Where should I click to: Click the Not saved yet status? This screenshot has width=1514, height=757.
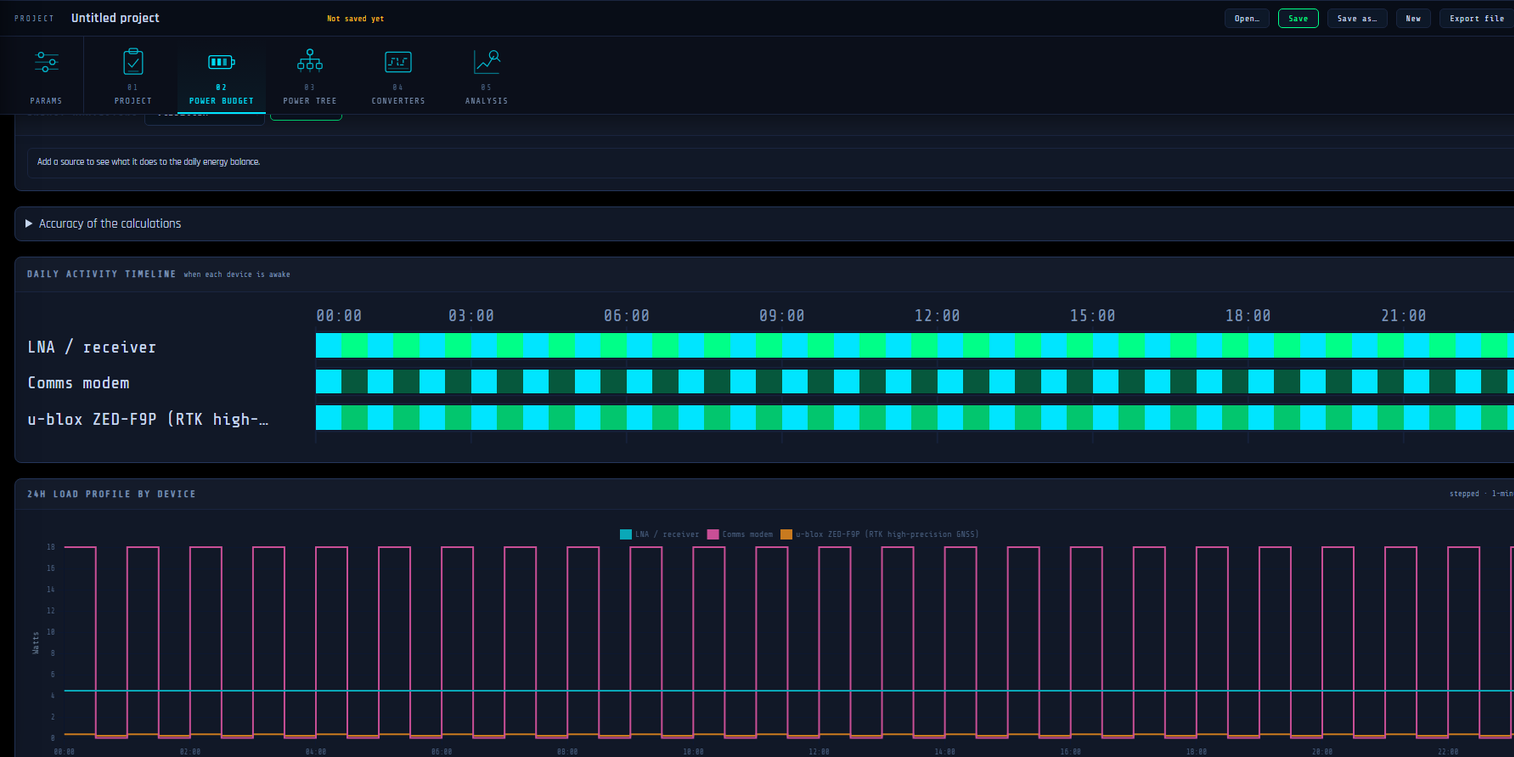355,19
